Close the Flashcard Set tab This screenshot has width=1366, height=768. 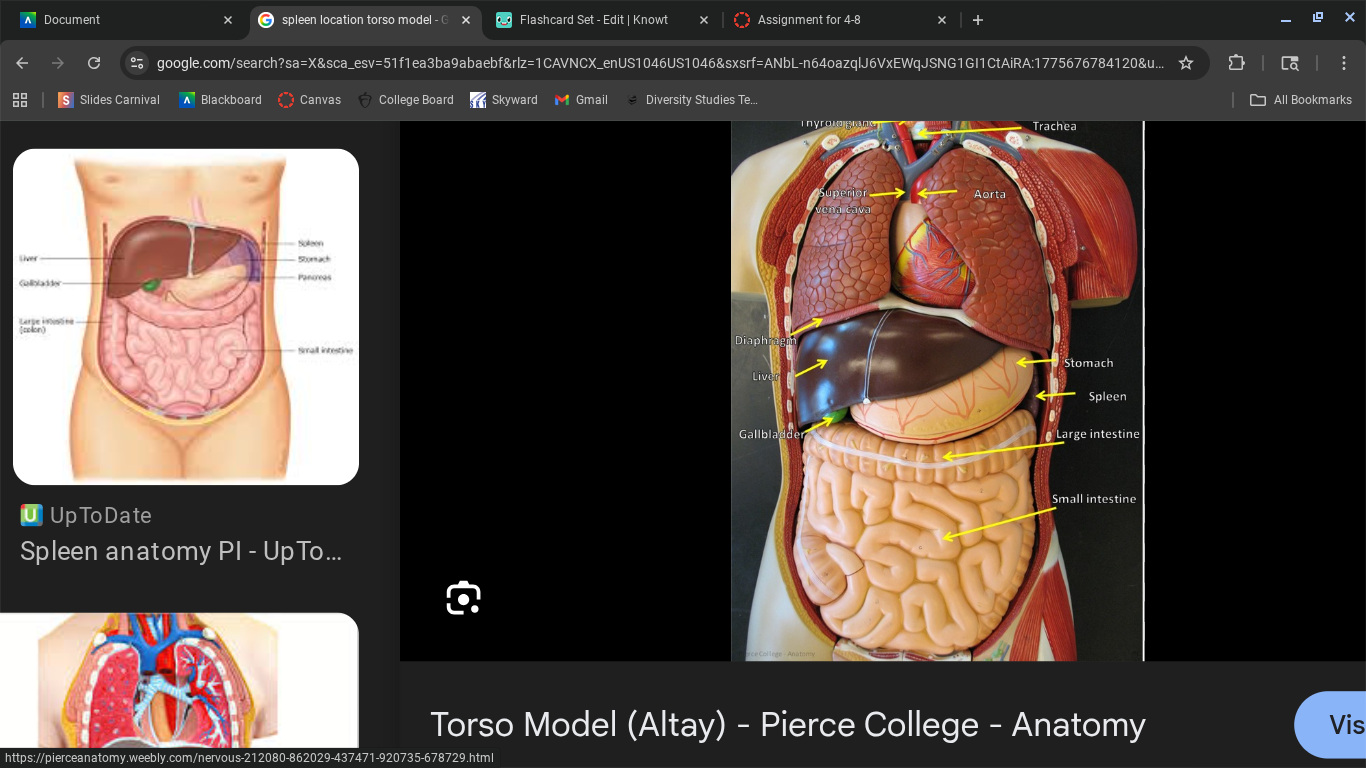(704, 20)
